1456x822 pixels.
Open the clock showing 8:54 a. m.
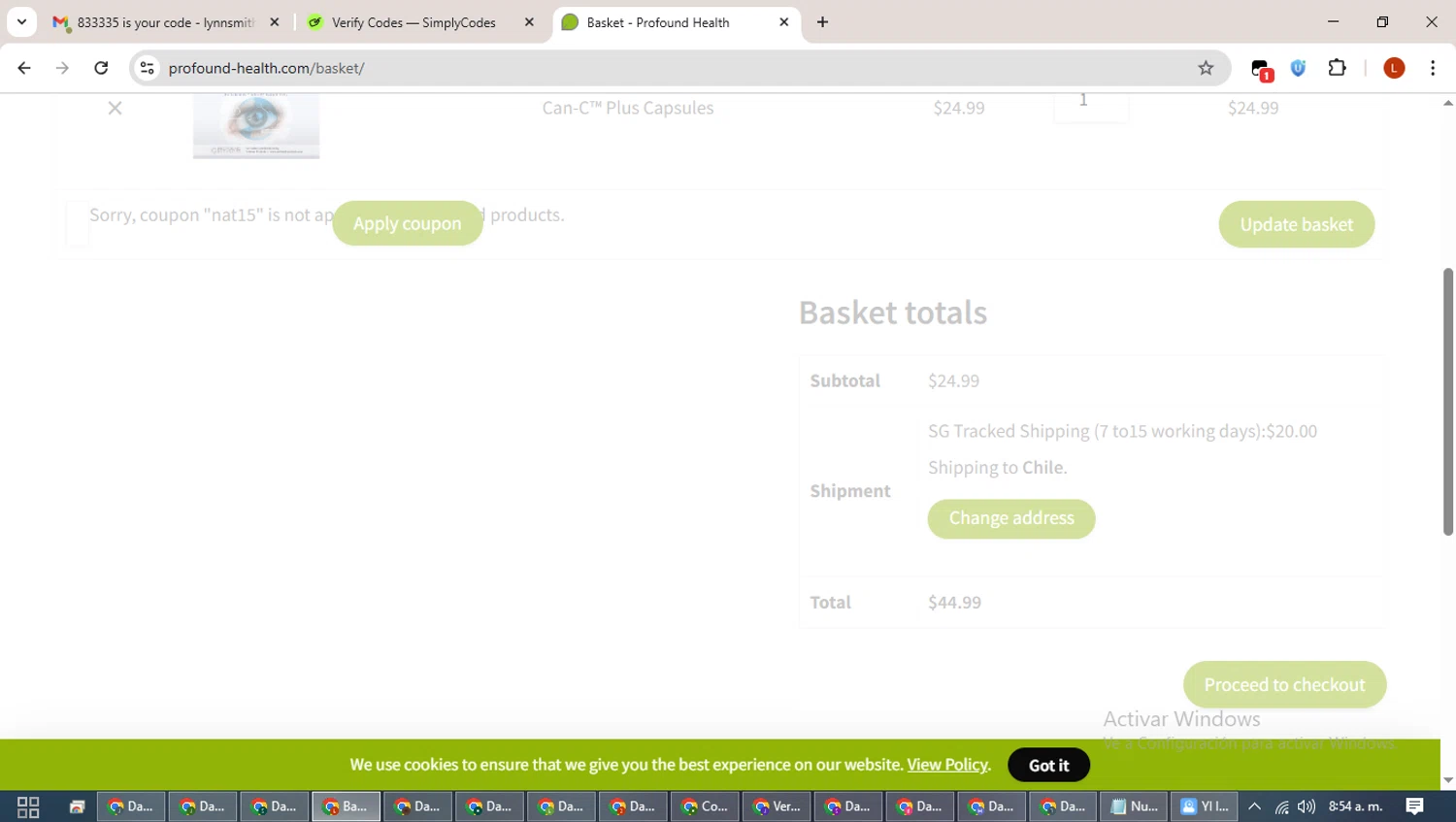coord(1355,806)
